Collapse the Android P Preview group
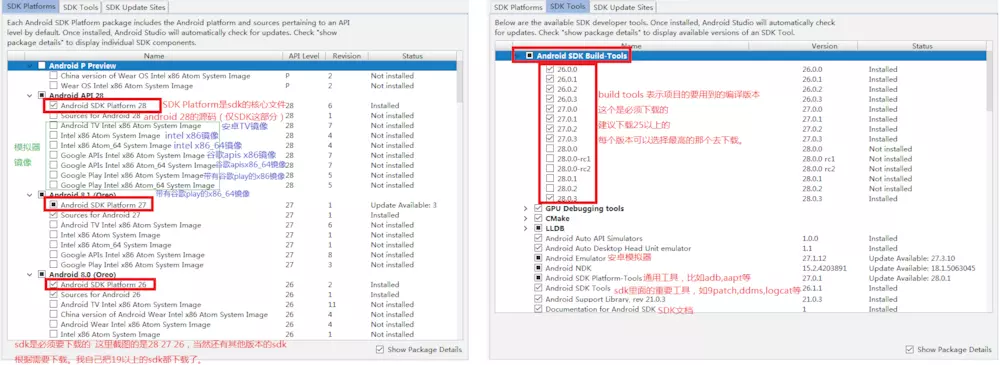This screenshot has width=1000, height=365. pos(30,66)
